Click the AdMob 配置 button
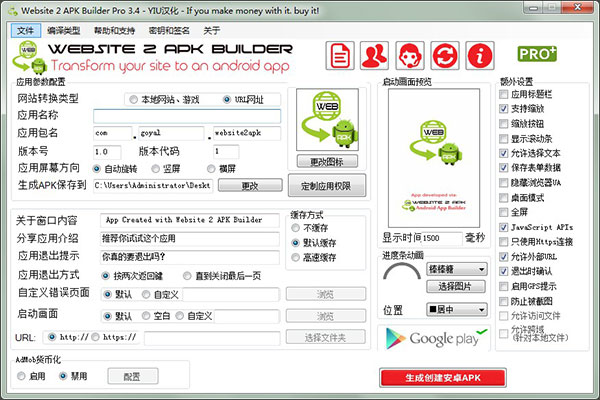The width and height of the screenshot is (600, 400). click(x=132, y=376)
